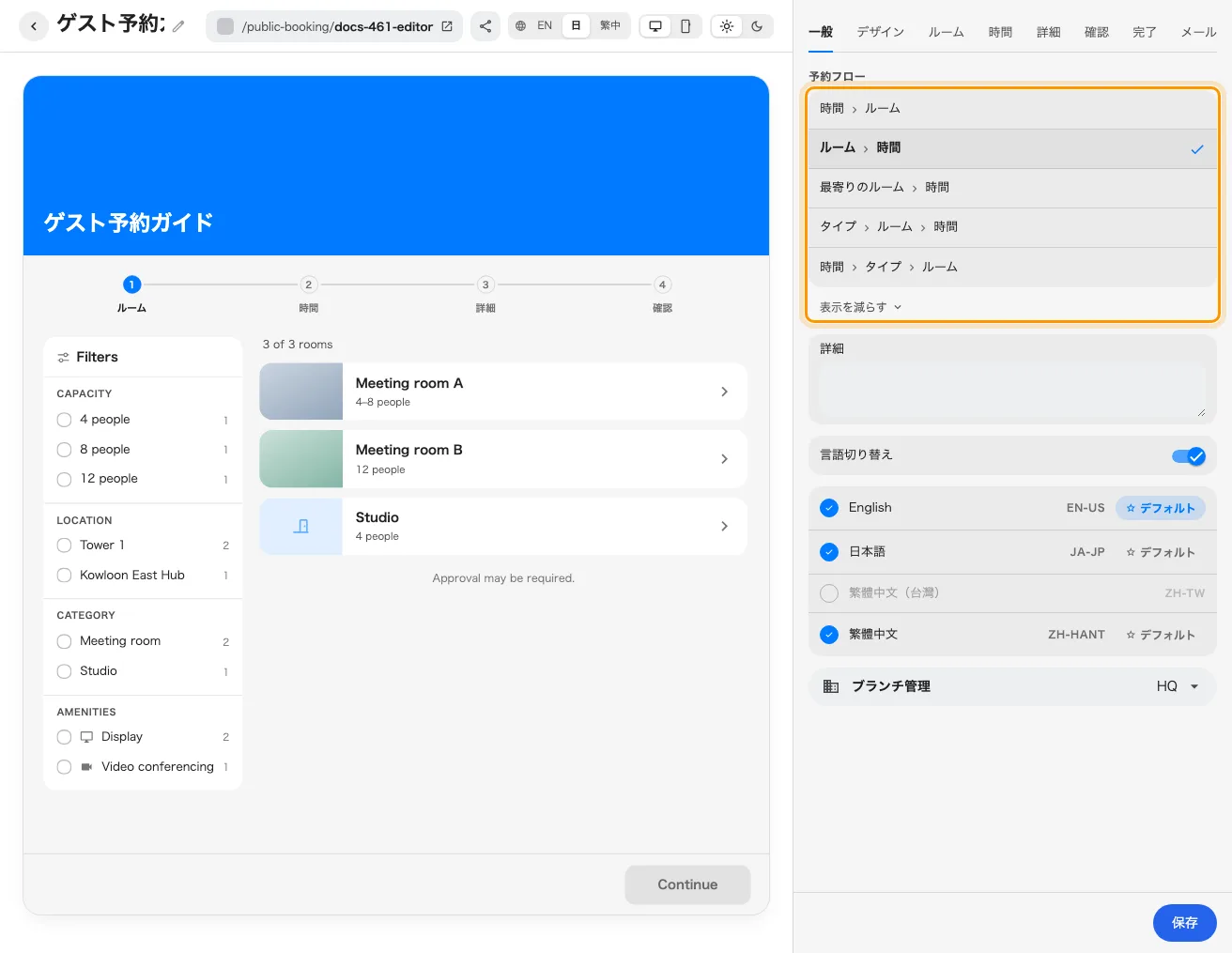Image resolution: width=1232 pixels, height=953 pixels.
Task: Expand Meeting room A chevron
Action: click(724, 392)
